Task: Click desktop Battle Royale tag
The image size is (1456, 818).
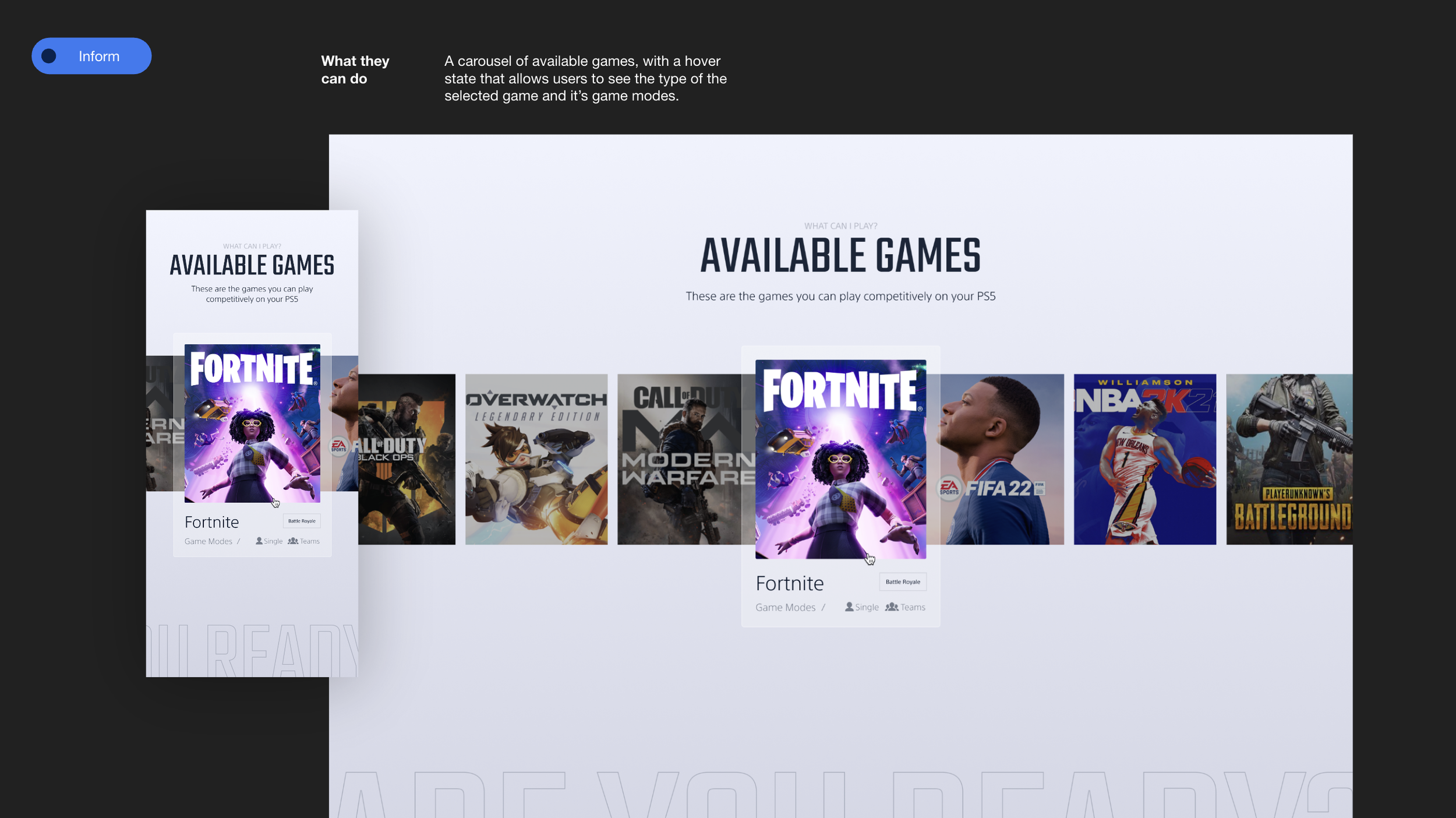Action: click(x=902, y=581)
